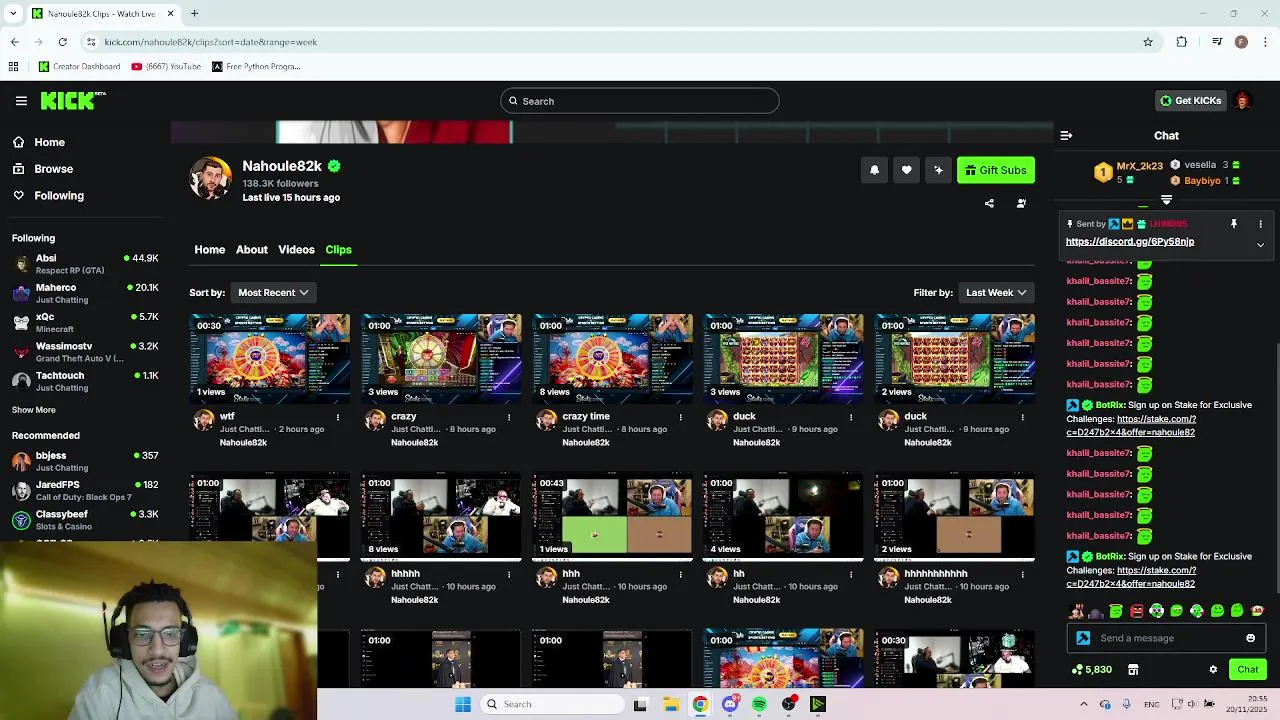Click the notification bell for Nahoule82k

coord(874,170)
